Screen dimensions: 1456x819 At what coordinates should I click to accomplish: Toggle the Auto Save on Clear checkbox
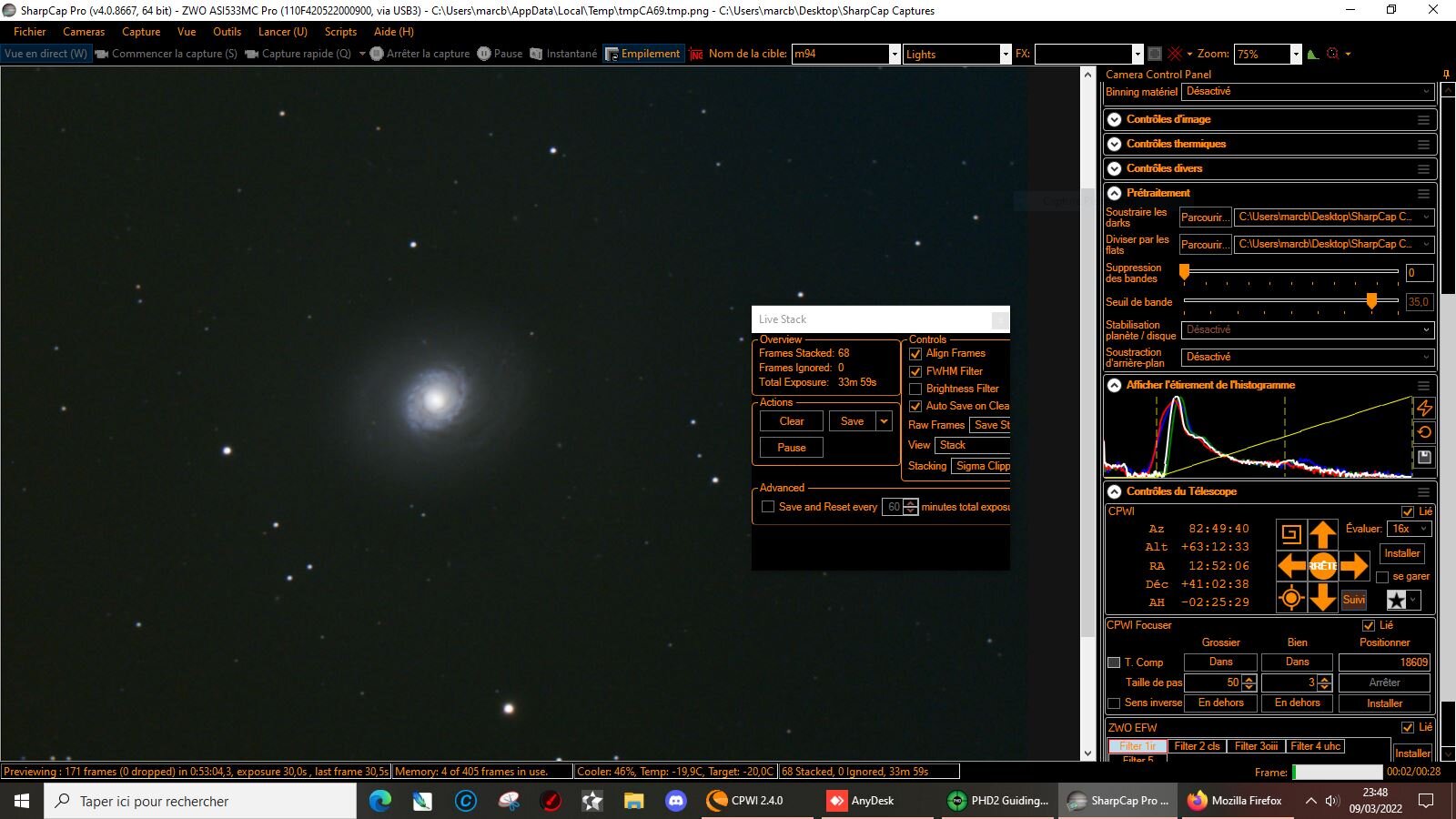tap(915, 406)
